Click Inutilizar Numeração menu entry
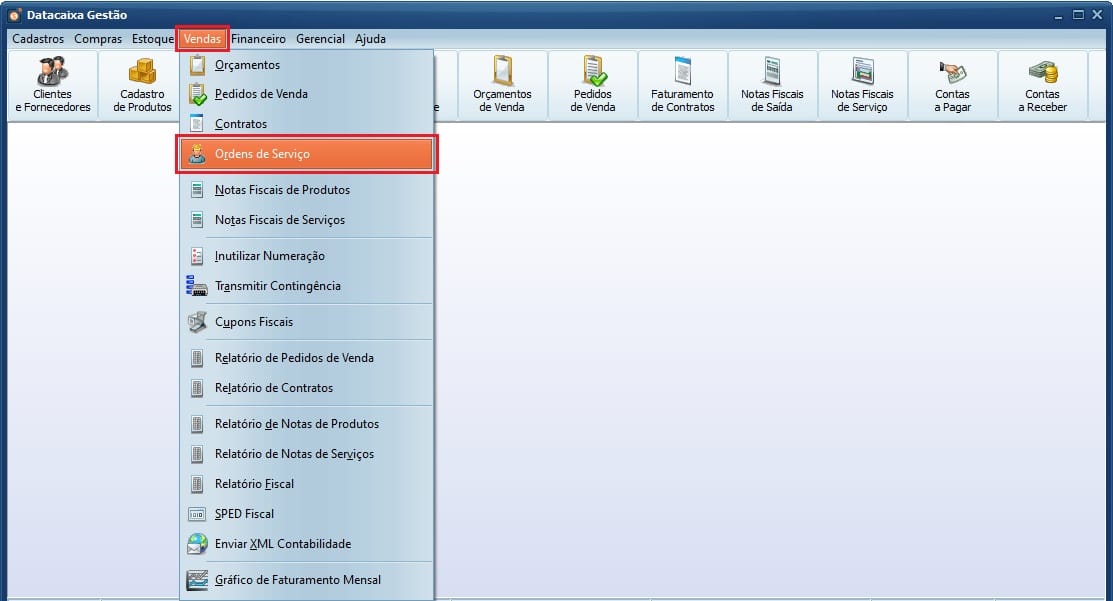 coord(269,256)
